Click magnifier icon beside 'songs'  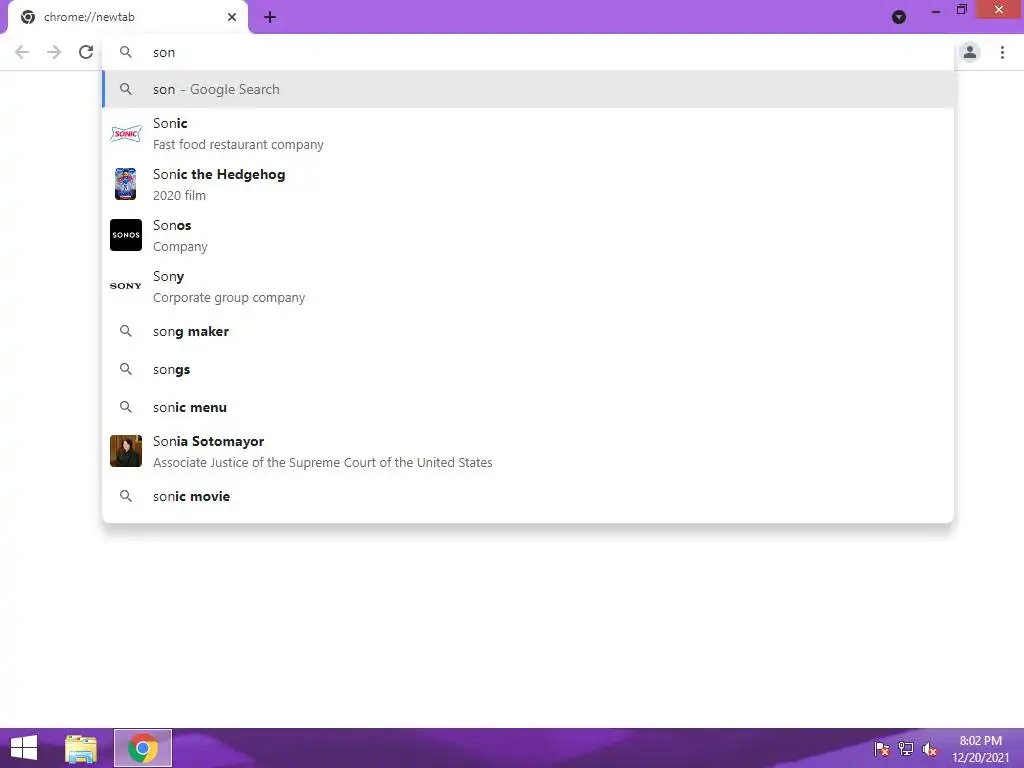[x=125, y=369]
